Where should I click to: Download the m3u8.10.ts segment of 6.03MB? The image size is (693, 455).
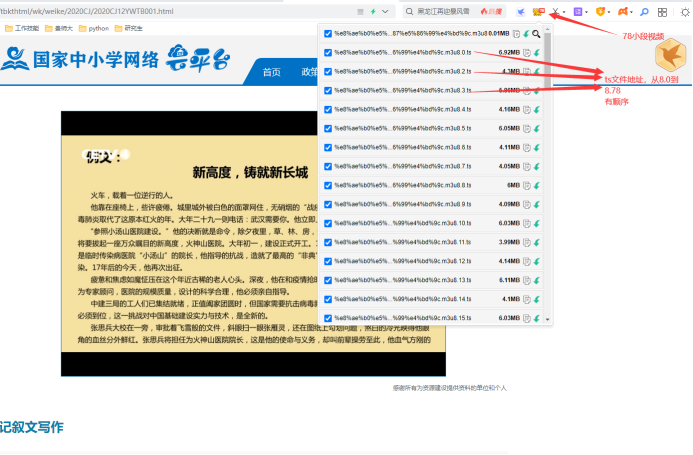537,224
